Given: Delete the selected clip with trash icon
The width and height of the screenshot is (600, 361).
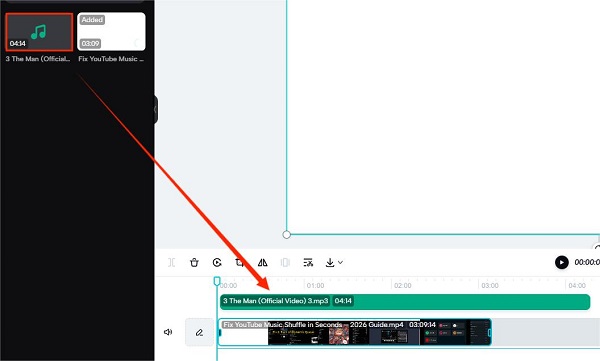Looking at the screenshot, I should 194,263.
